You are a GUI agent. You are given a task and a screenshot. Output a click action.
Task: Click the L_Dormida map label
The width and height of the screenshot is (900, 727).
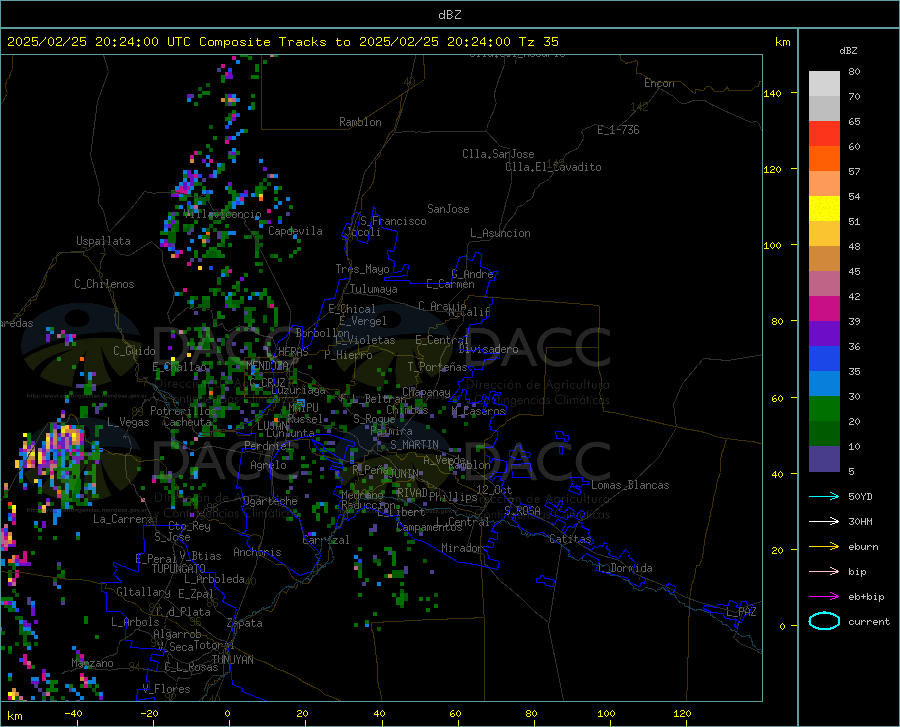coord(624,568)
